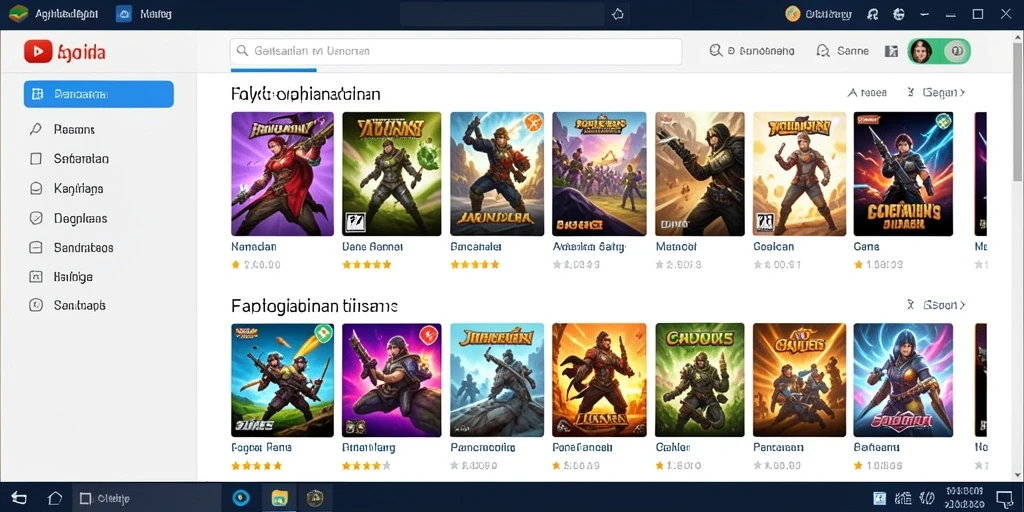Open the user avatar picture in header
Screen dimensions: 1024x512
click(920, 51)
